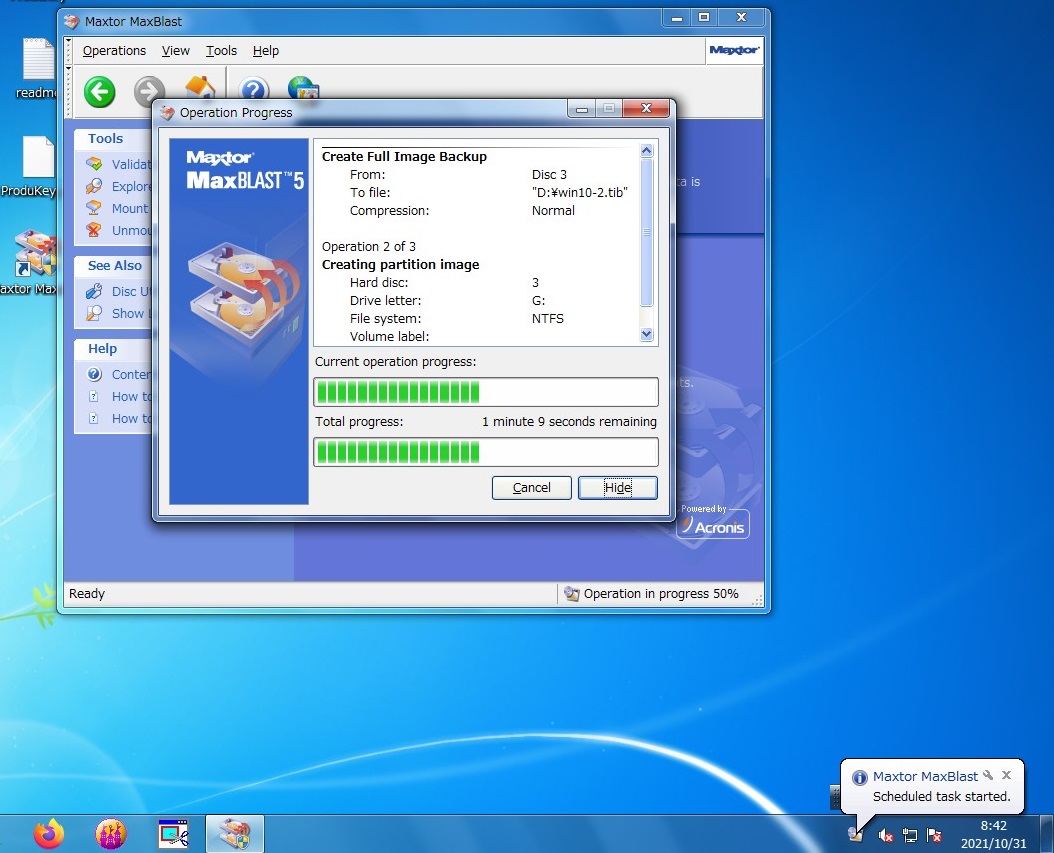
Task: Click the globe web toolbar icon
Action: [x=303, y=87]
